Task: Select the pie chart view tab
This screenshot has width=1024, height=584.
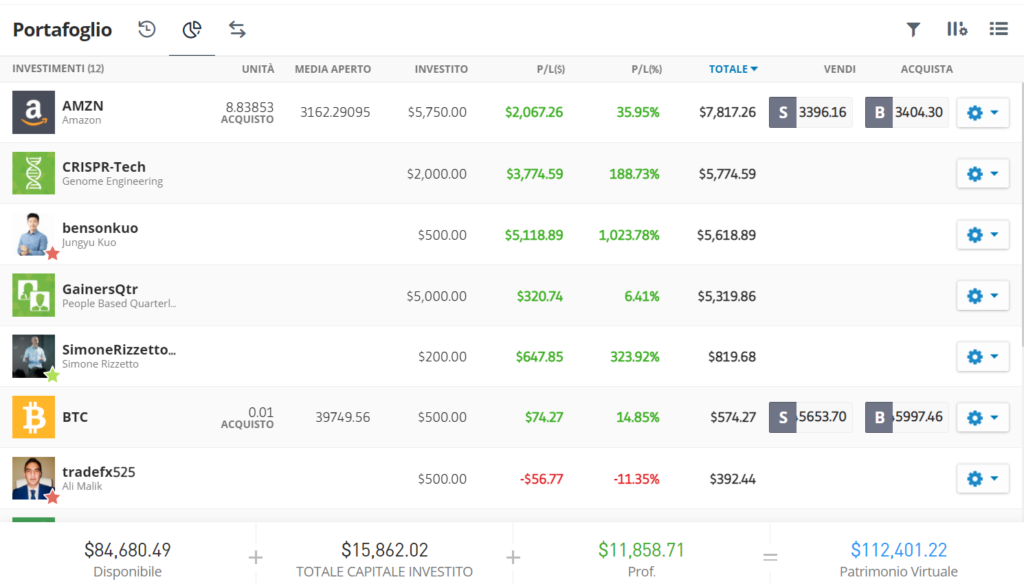Action: coord(192,29)
